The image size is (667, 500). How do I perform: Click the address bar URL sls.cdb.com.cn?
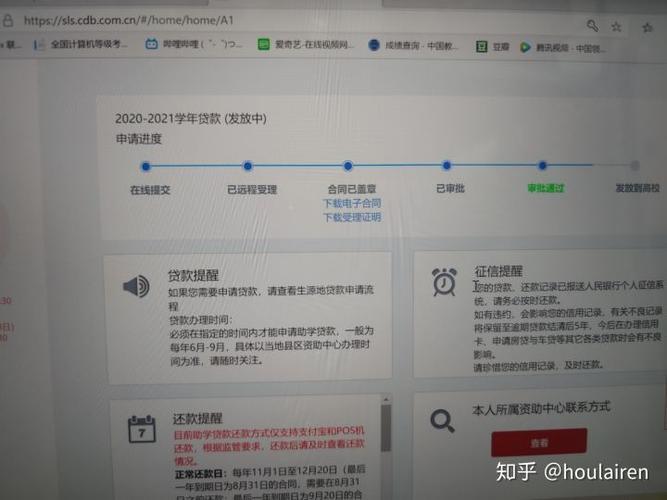tap(128, 20)
